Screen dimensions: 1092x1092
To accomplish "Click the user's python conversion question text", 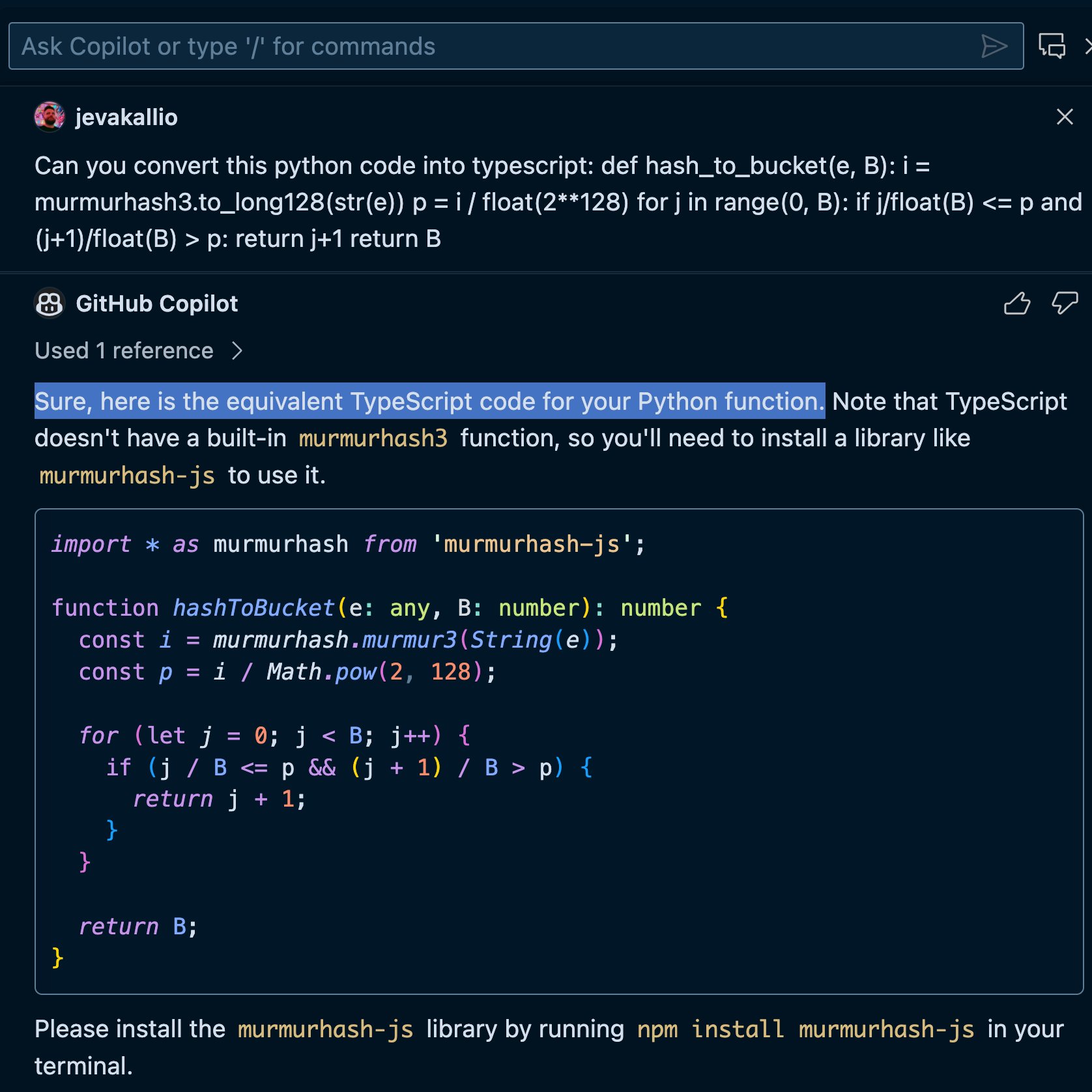I will [x=558, y=203].
